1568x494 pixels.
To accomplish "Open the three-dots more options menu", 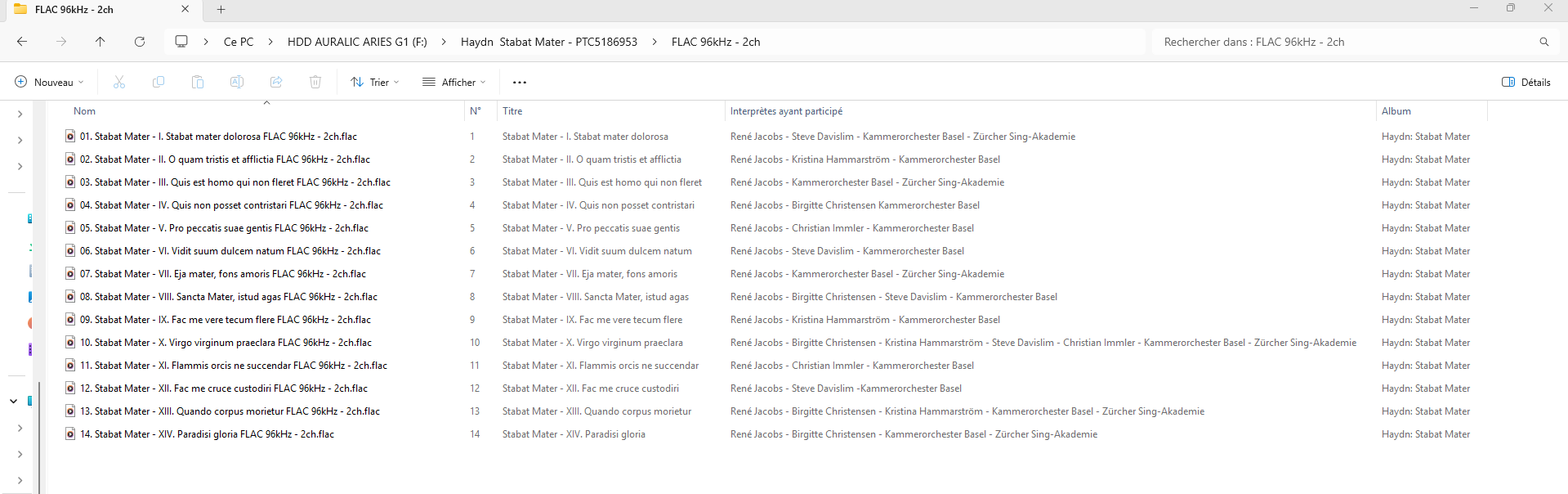I will pyautogui.click(x=520, y=82).
